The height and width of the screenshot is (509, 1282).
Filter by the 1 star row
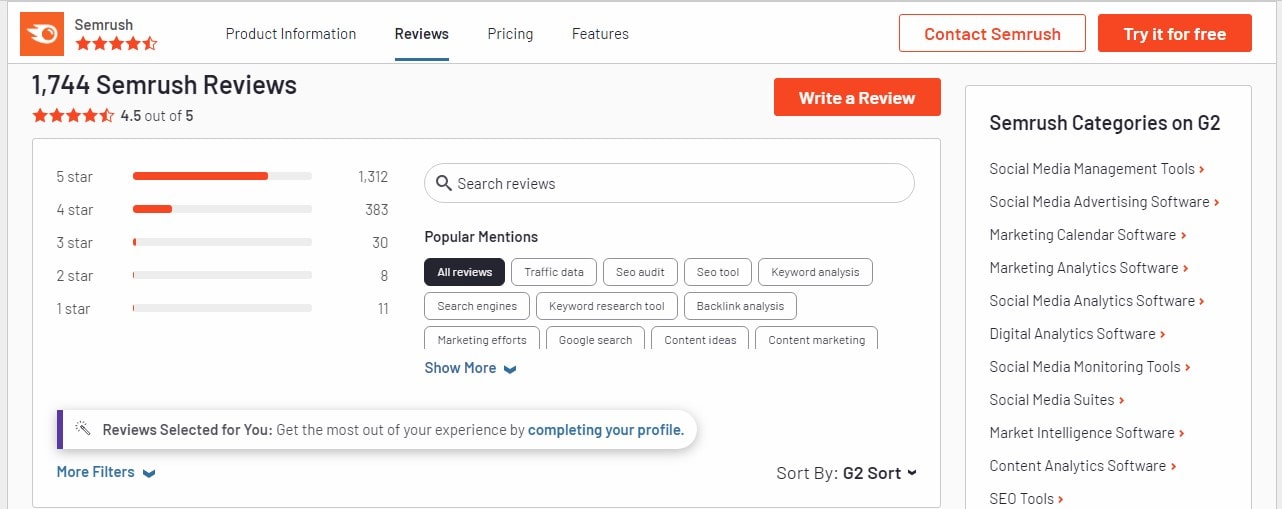(222, 308)
